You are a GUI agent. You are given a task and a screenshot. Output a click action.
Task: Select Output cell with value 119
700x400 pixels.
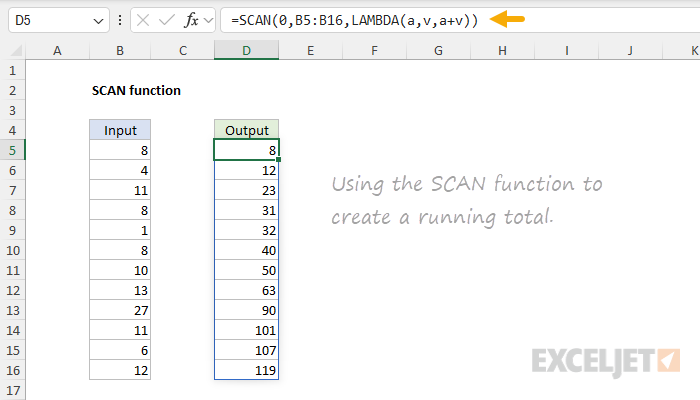pyautogui.click(x=246, y=370)
